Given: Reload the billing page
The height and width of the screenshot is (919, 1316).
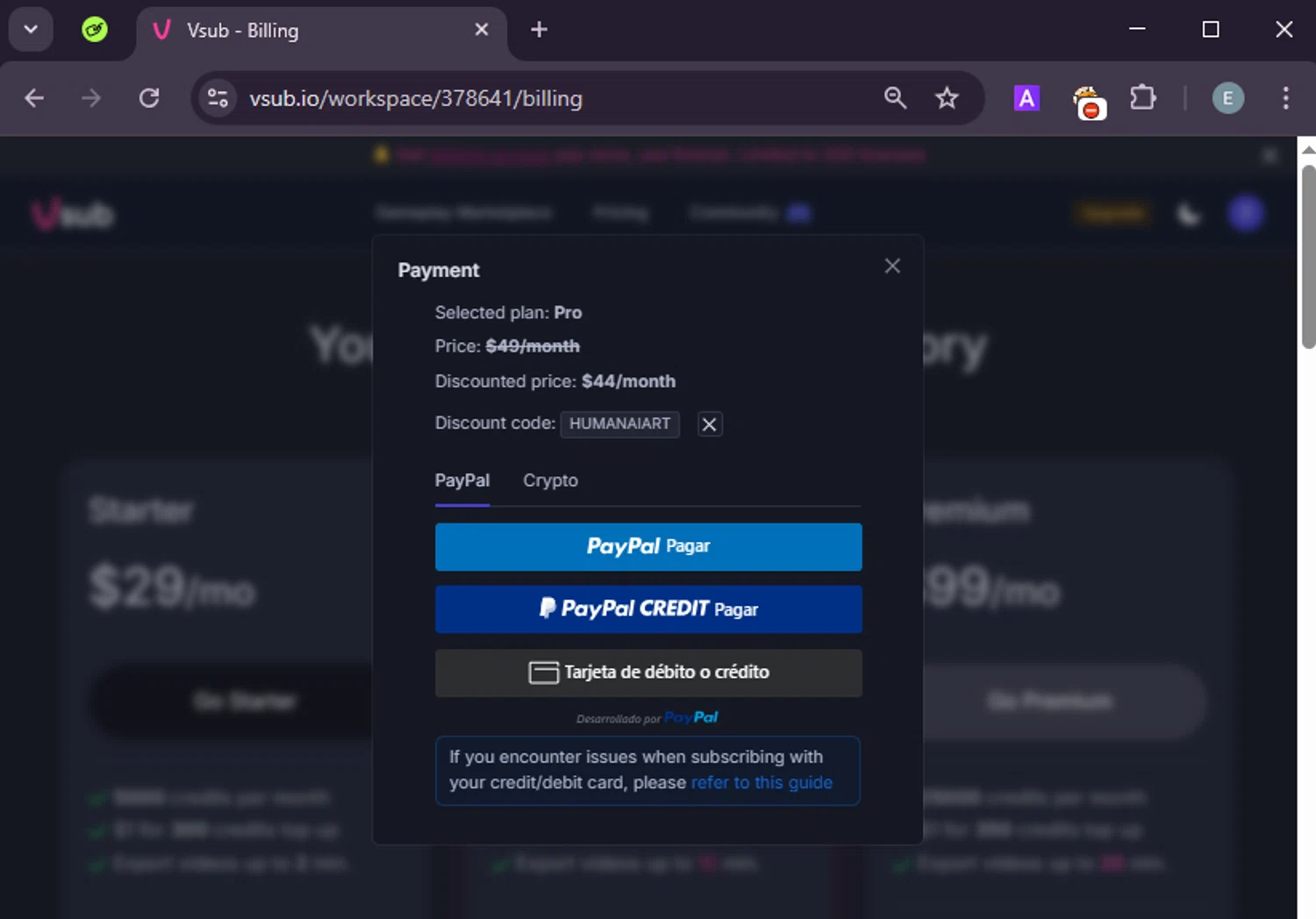Looking at the screenshot, I should (149, 98).
